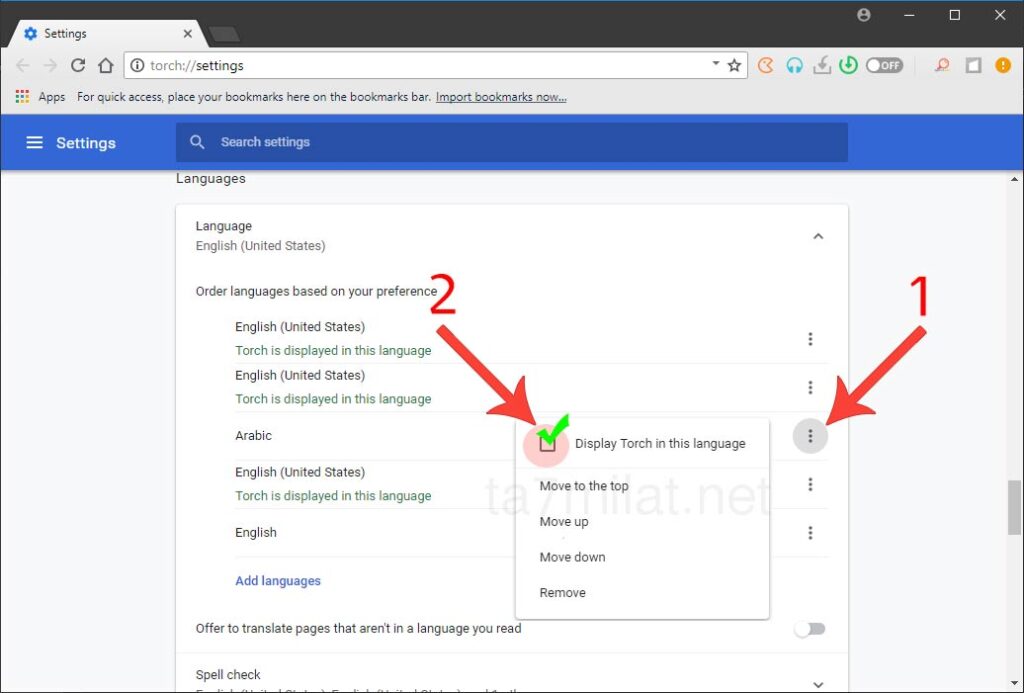Click the Arabic language name
Viewport: 1024px width, 693px height.
point(253,436)
